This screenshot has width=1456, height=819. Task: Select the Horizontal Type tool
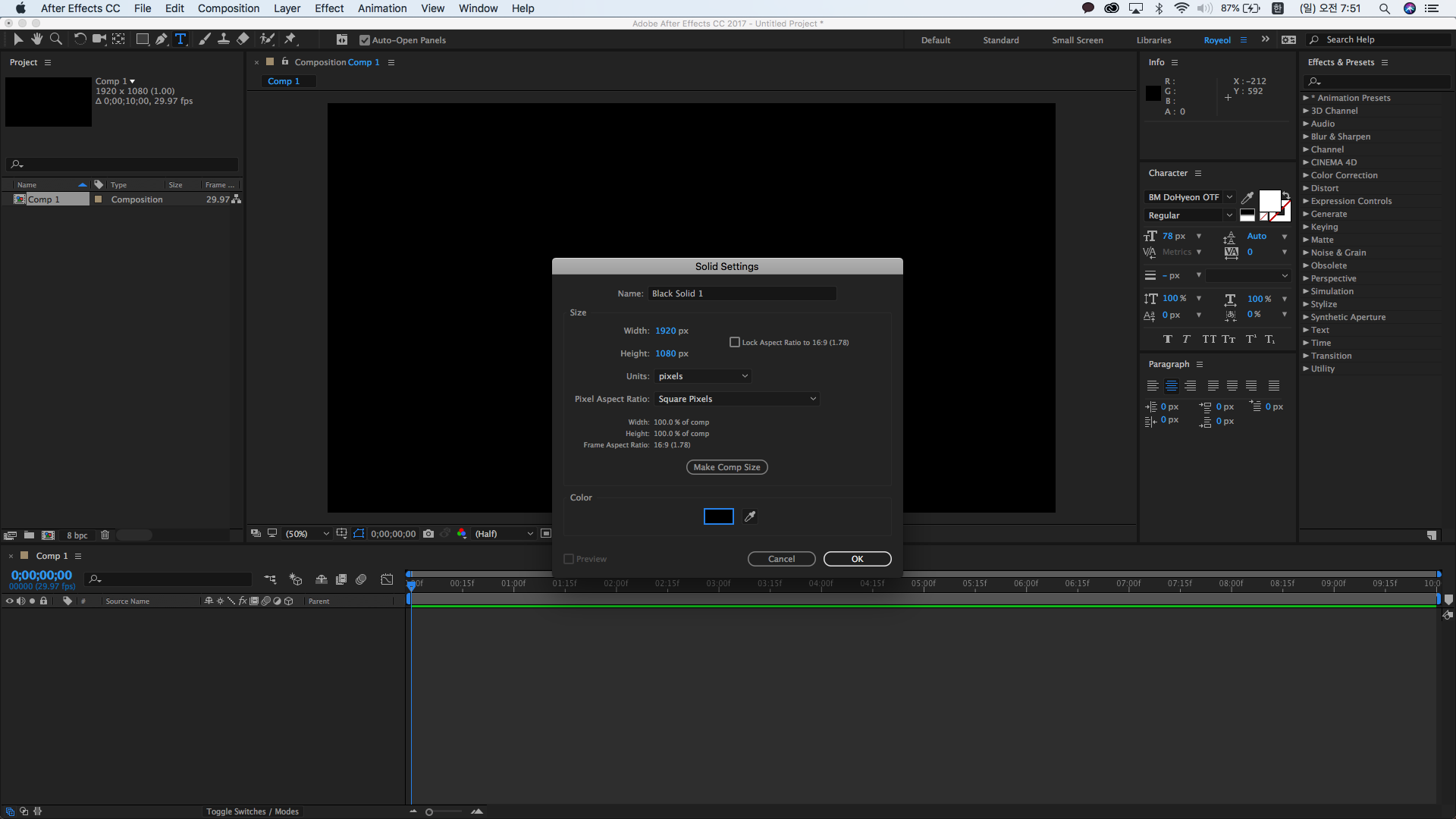pos(180,39)
